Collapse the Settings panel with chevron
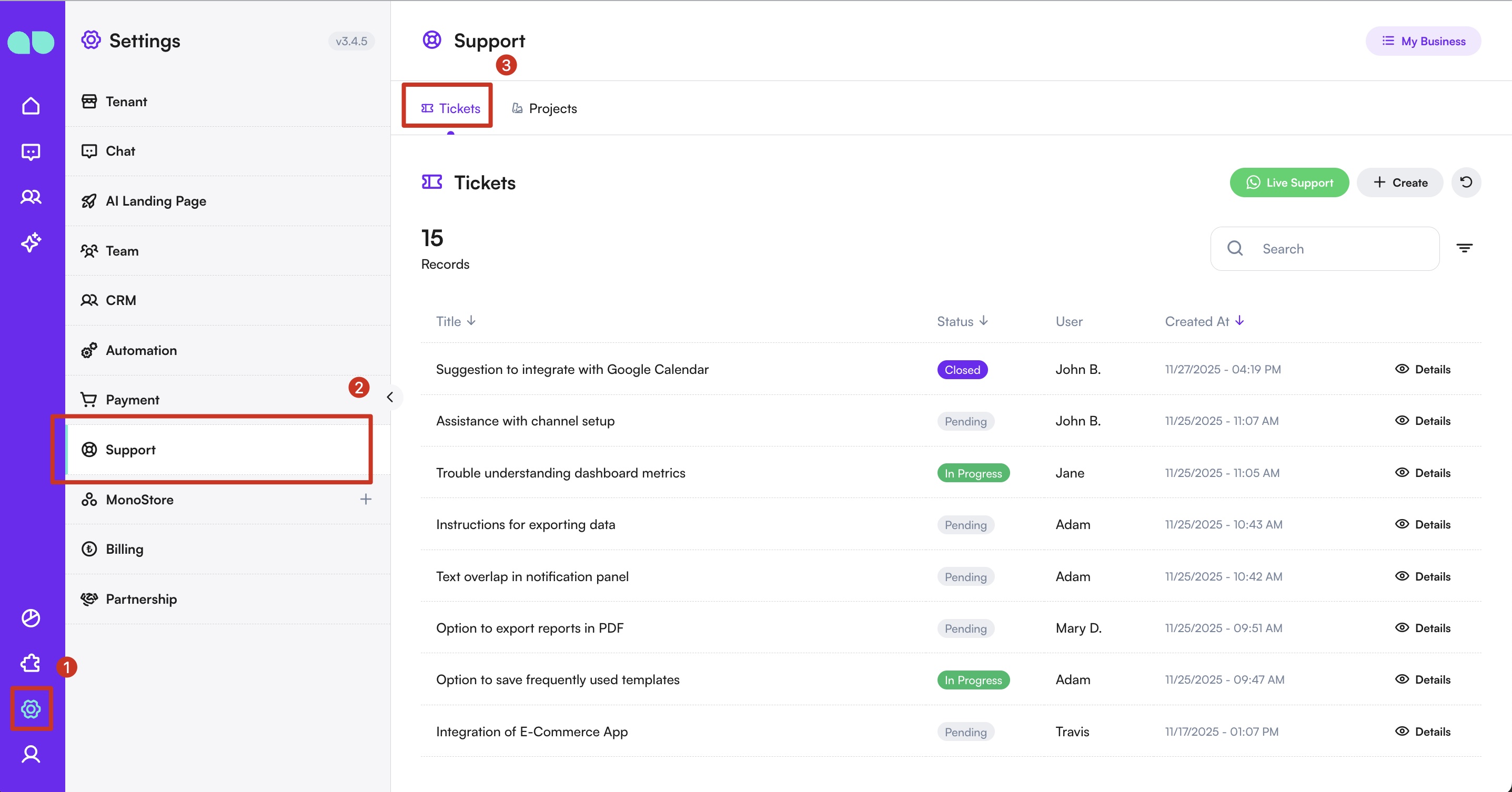The image size is (1512, 792). point(390,397)
